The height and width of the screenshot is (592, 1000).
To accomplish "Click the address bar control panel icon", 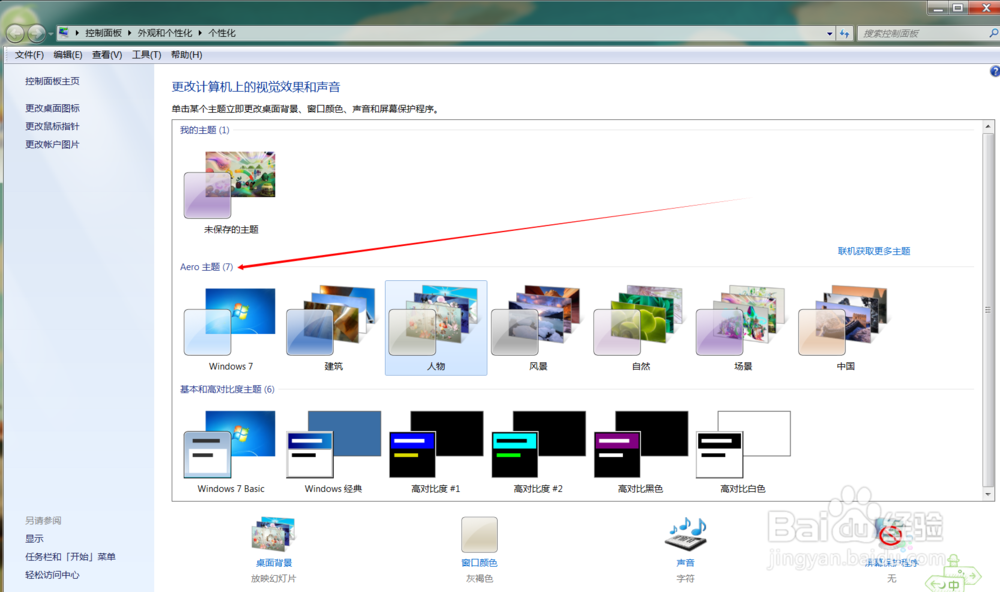I will (x=64, y=33).
